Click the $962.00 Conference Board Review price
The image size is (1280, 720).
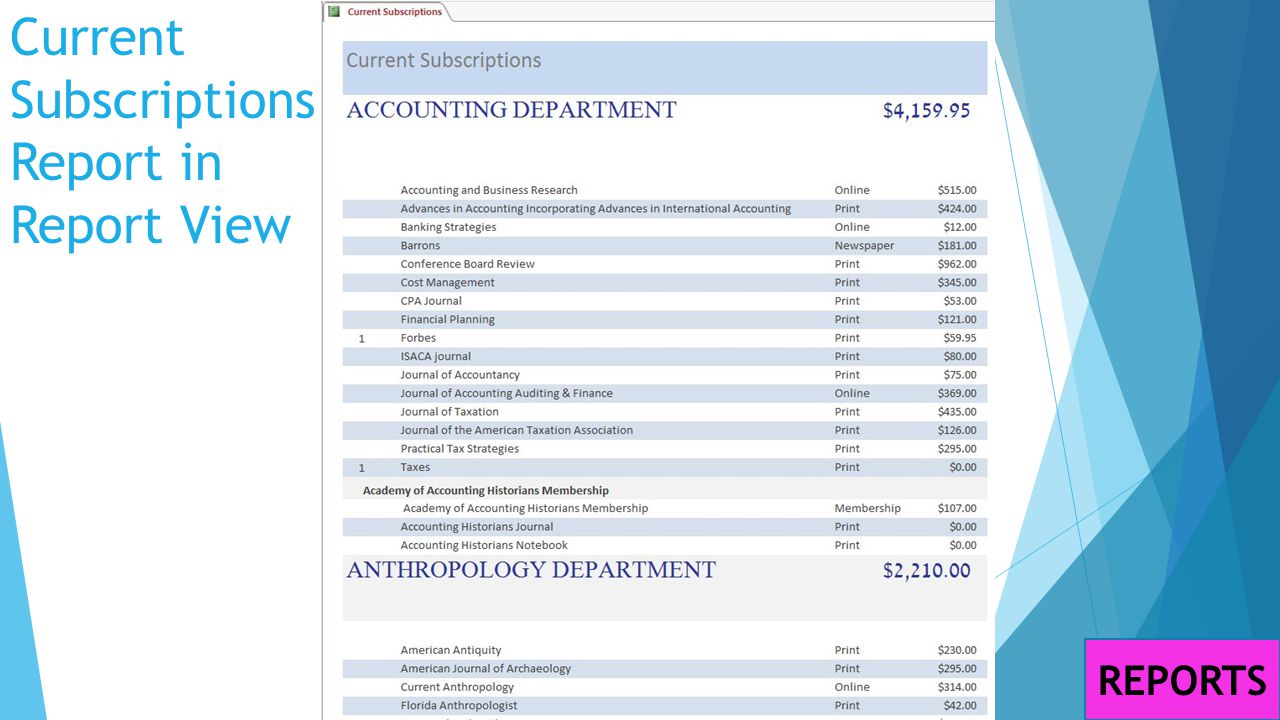click(957, 264)
